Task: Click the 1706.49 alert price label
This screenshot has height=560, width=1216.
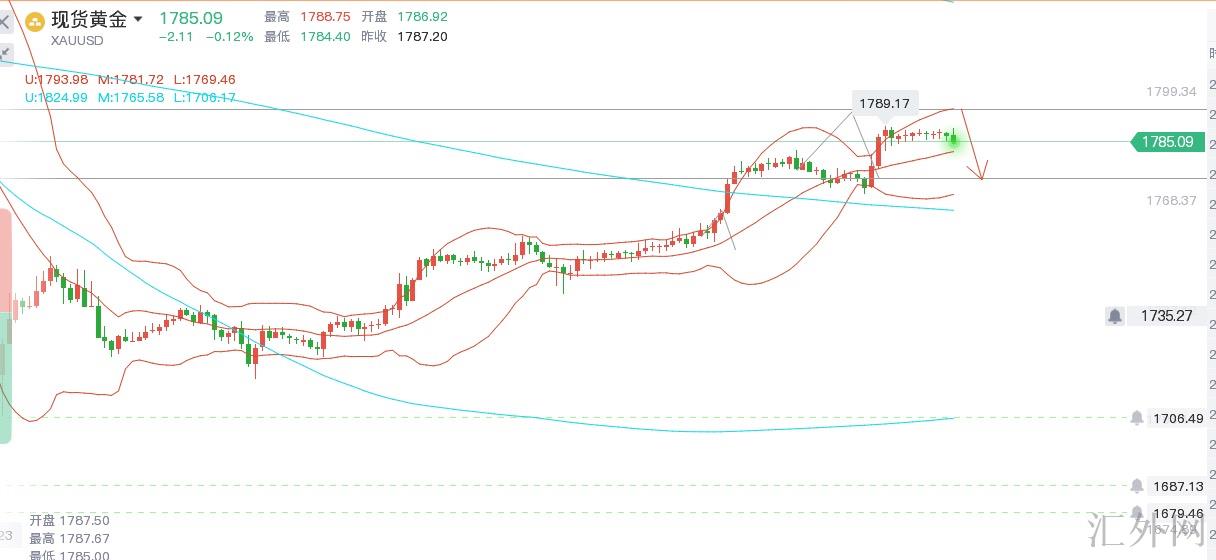Action: point(1177,418)
